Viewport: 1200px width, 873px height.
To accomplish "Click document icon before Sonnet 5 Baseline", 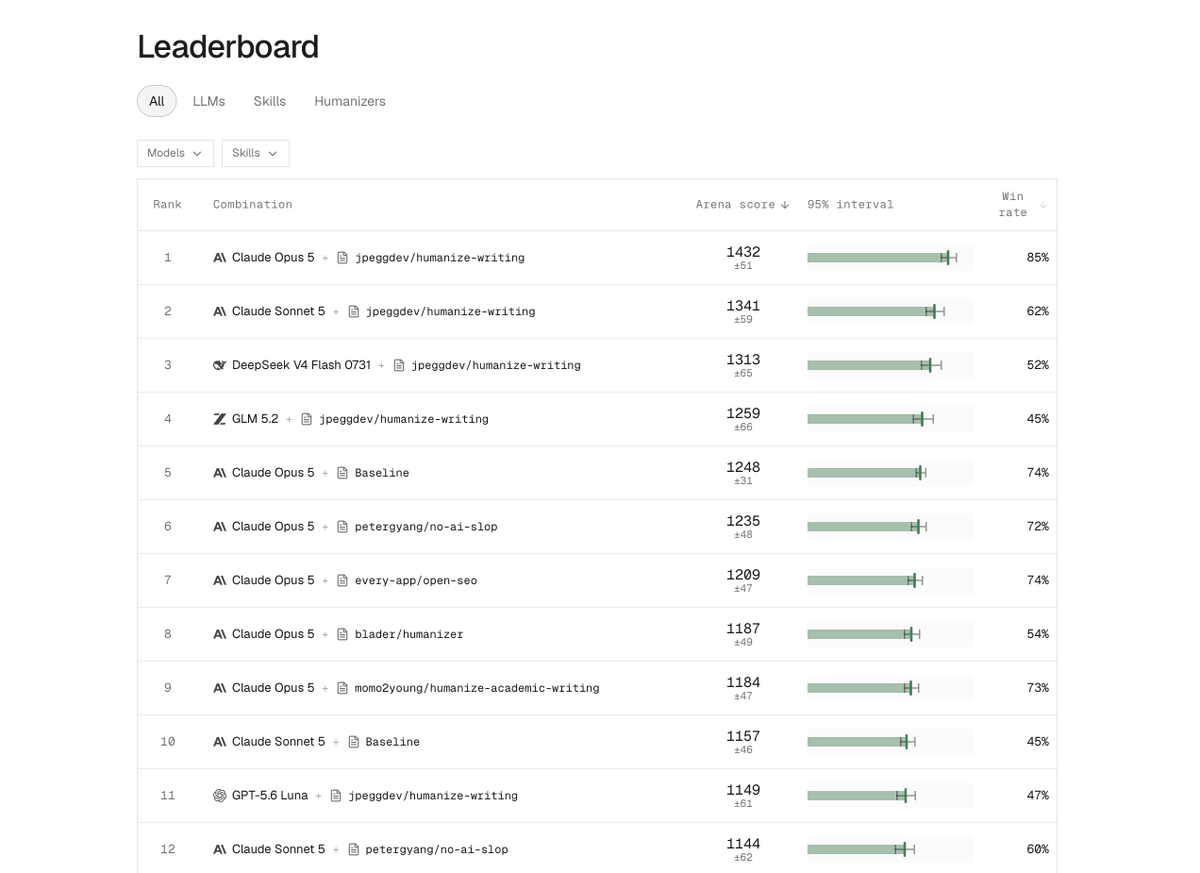I will [353, 742].
